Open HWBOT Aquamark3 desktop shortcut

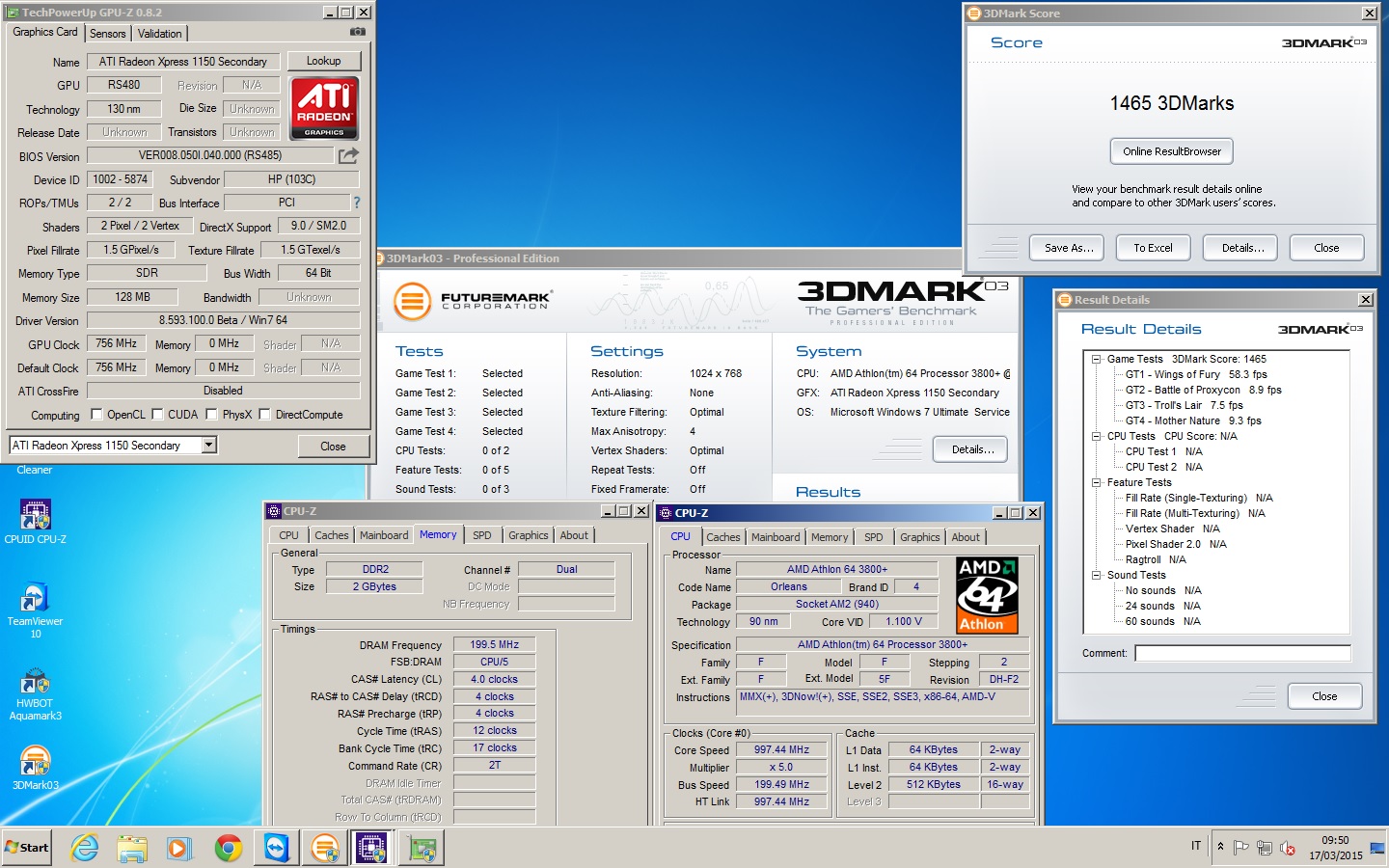click(x=36, y=693)
